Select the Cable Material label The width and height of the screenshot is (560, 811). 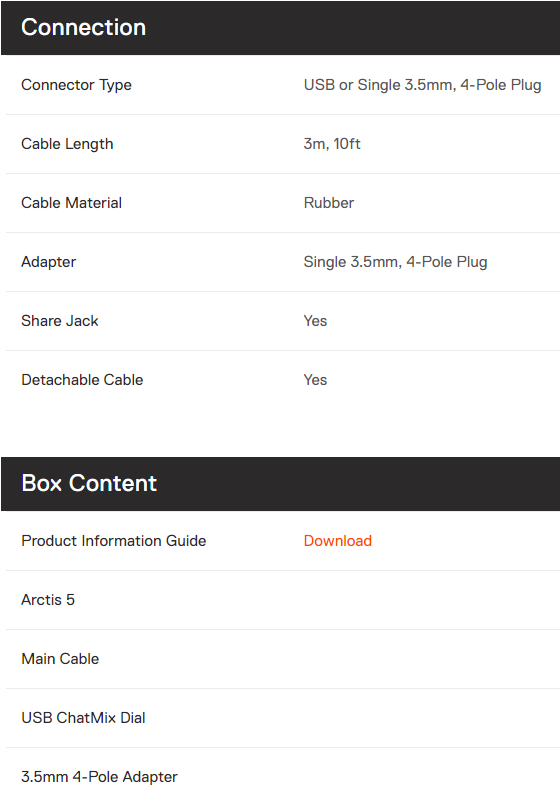71,203
